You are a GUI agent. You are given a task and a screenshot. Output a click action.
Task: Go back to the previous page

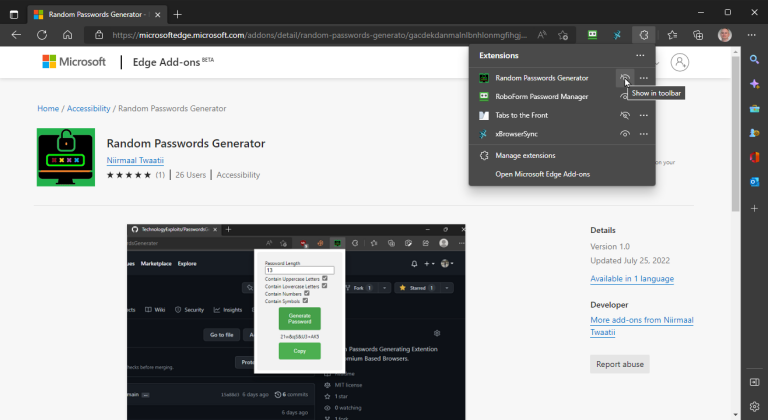click(x=16, y=35)
